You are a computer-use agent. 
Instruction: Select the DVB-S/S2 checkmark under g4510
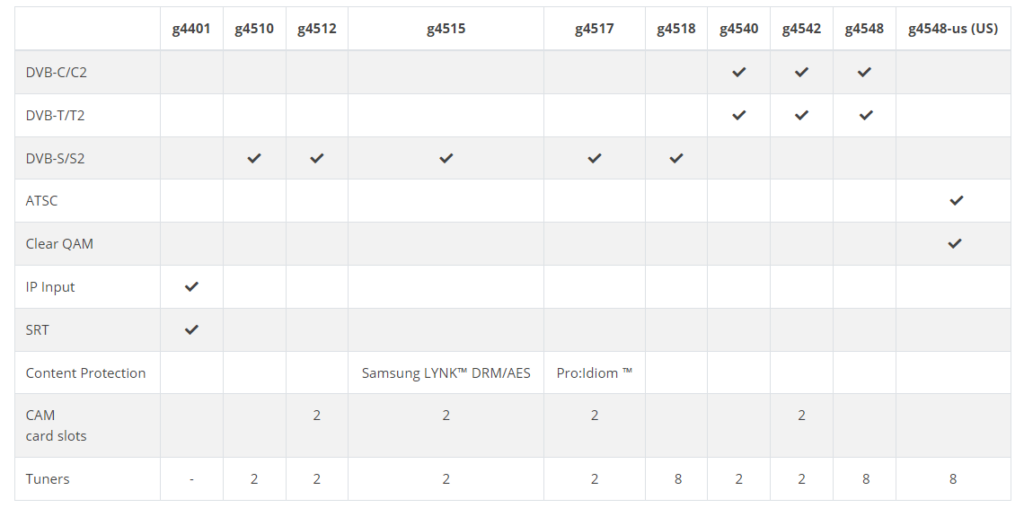click(x=254, y=158)
